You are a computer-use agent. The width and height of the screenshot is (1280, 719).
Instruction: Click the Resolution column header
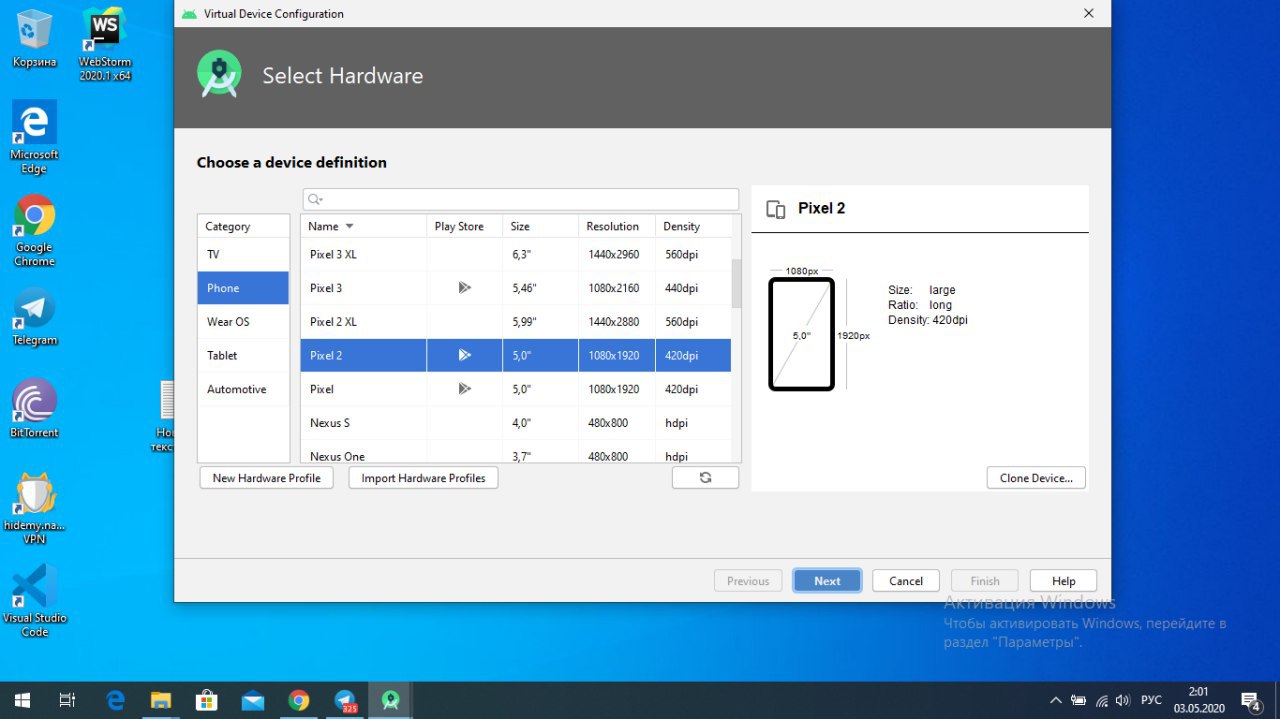pyautogui.click(x=612, y=227)
